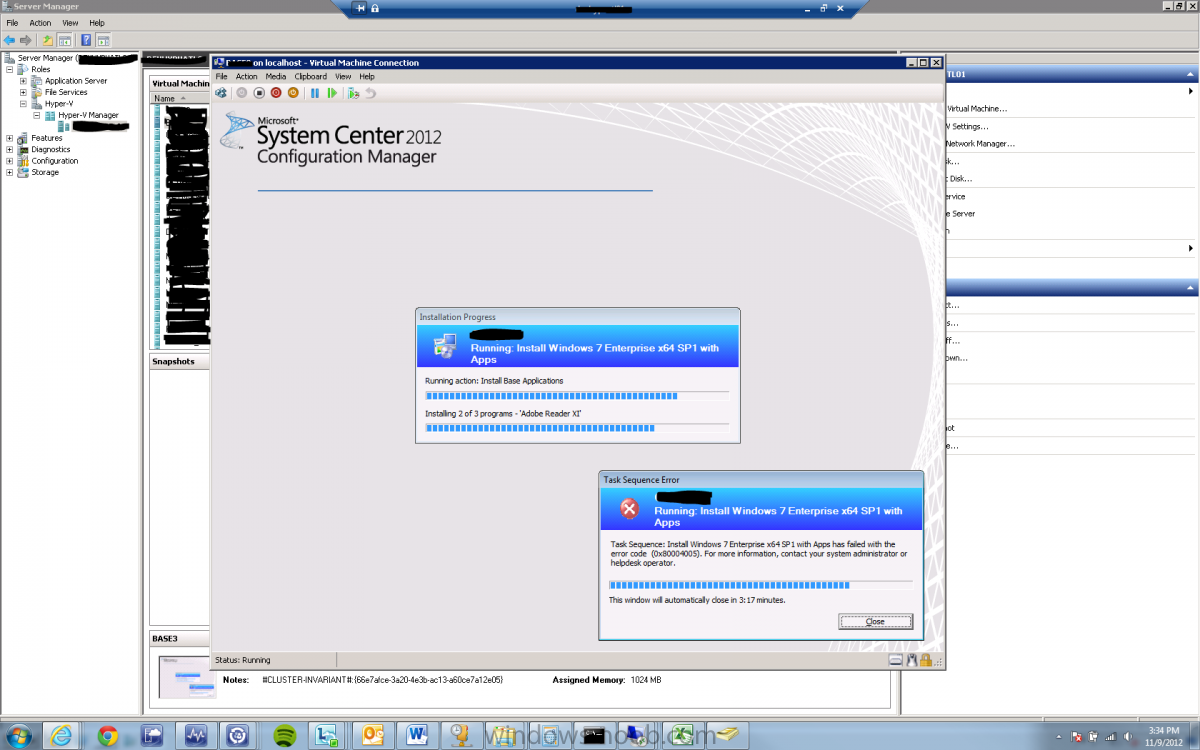Viewport: 1200px width, 750px height.
Task: Click Network Manager… in Actions pane
Action: [980, 143]
